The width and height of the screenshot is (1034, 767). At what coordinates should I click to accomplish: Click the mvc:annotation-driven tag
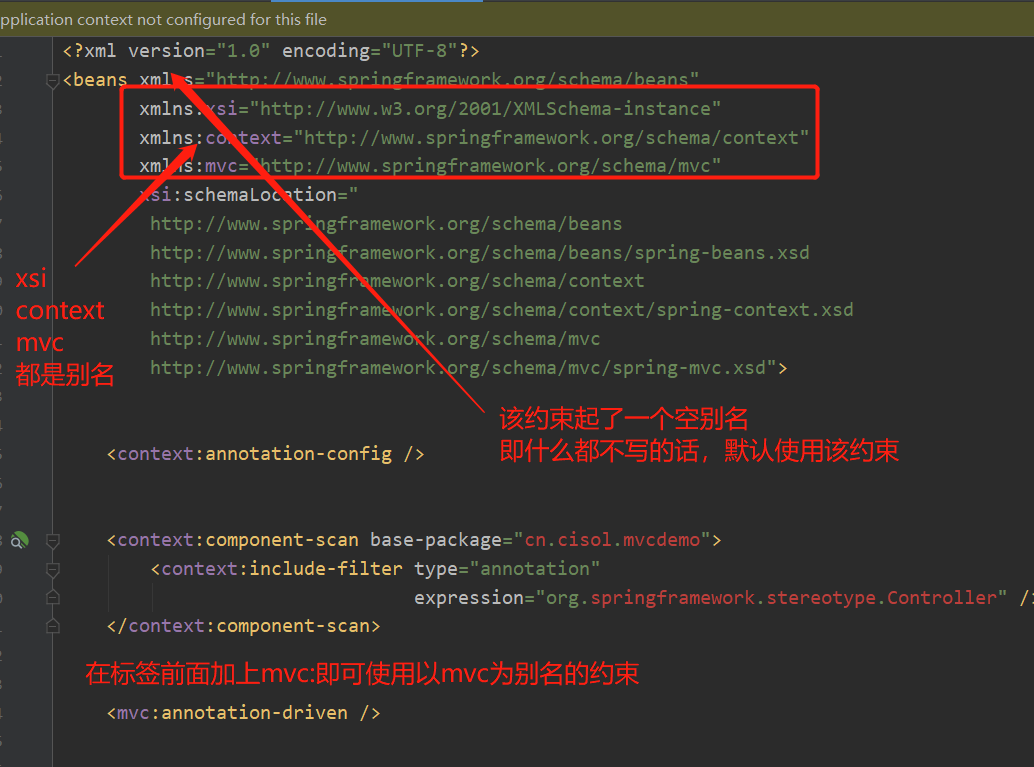click(243, 713)
